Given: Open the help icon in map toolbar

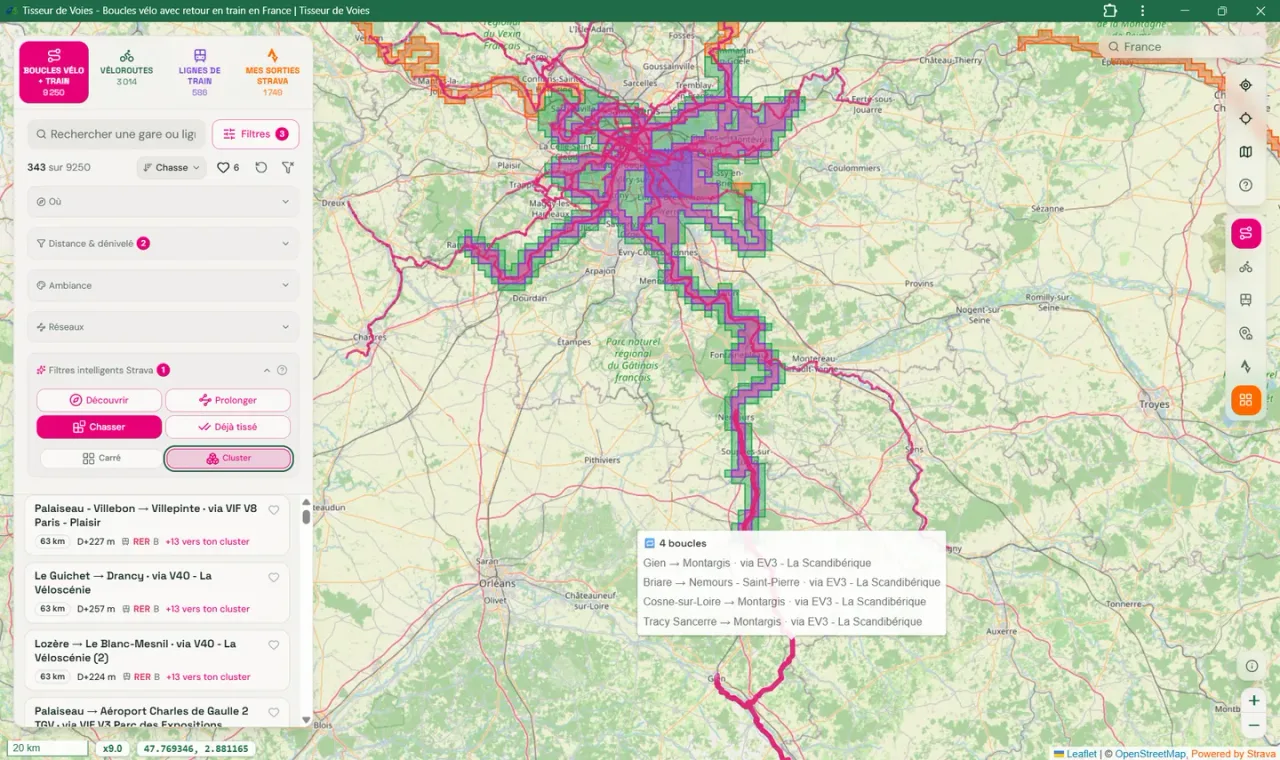Looking at the screenshot, I should coord(1245,185).
